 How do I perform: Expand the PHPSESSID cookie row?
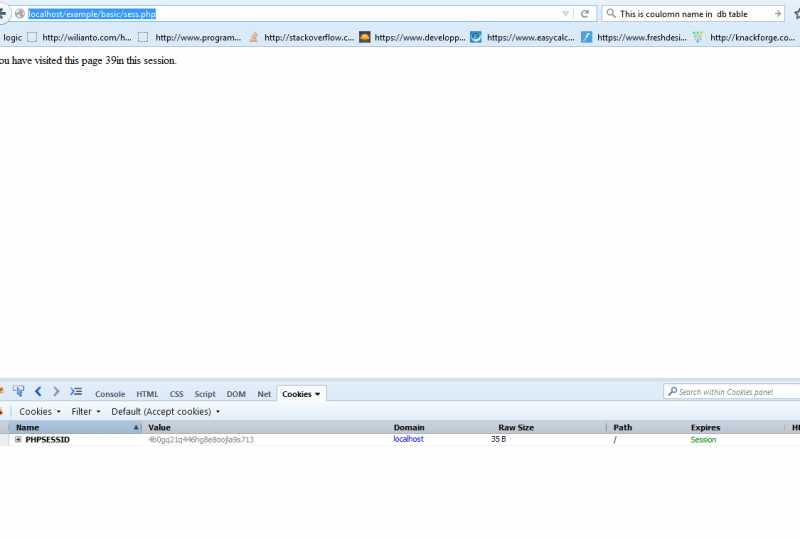click(x=18, y=439)
